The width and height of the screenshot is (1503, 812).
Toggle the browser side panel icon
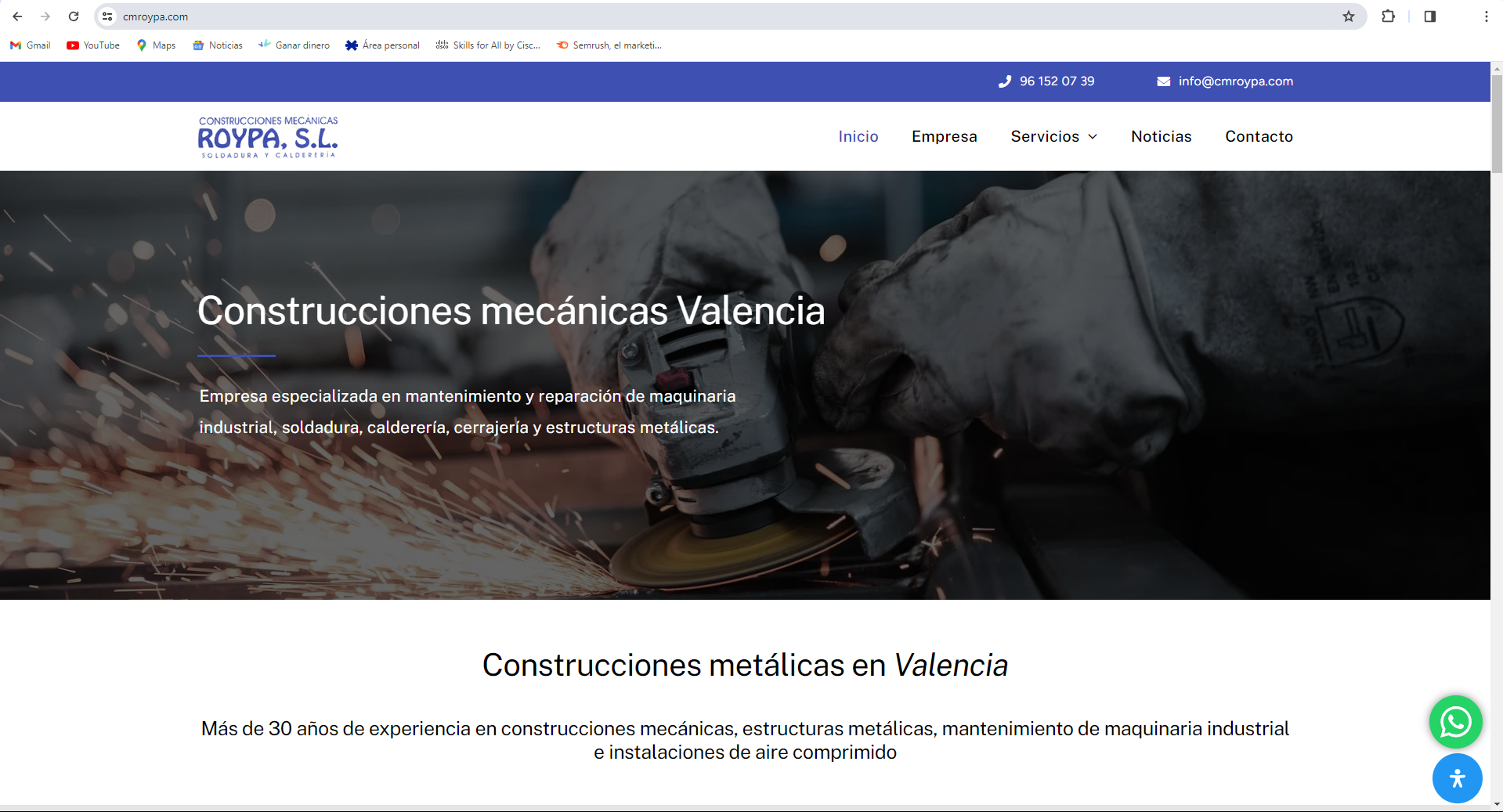click(x=1430, y=16)
